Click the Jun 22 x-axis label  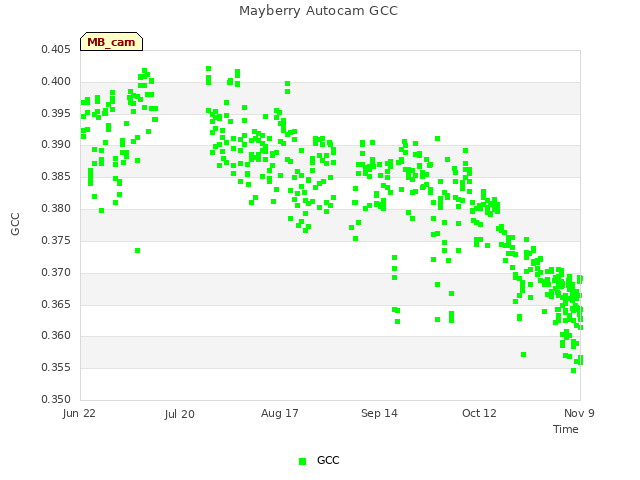click(x=79, y=413)
